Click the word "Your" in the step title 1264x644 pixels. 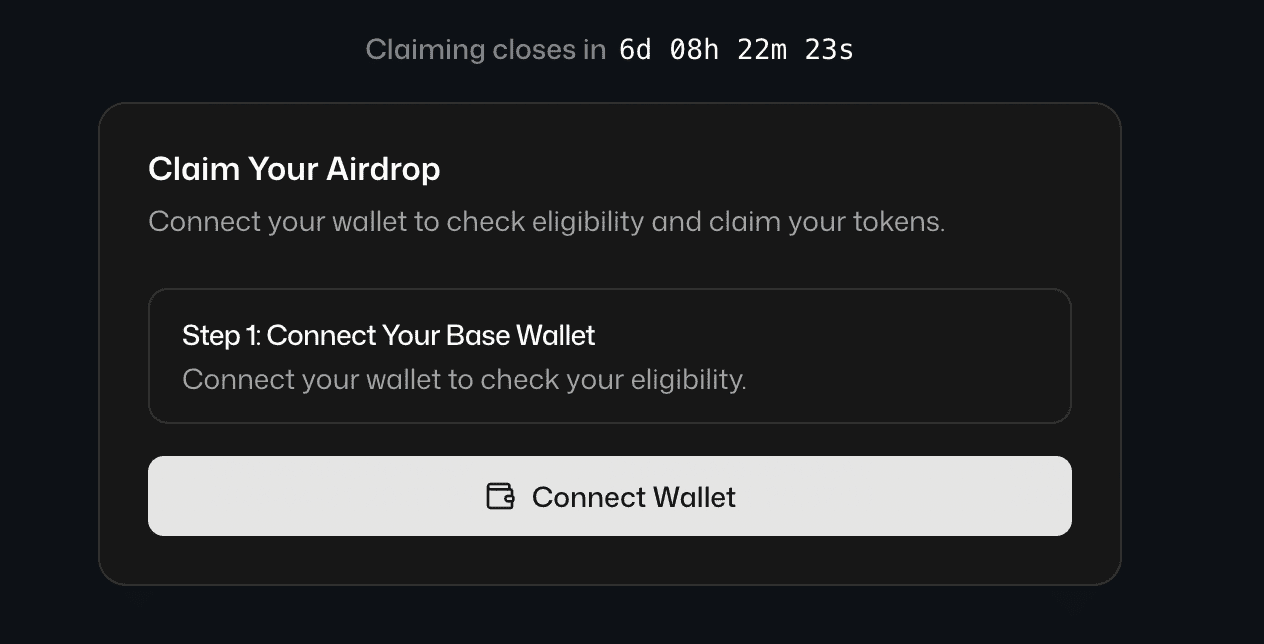pyautogui.click(x=411, y=335)
